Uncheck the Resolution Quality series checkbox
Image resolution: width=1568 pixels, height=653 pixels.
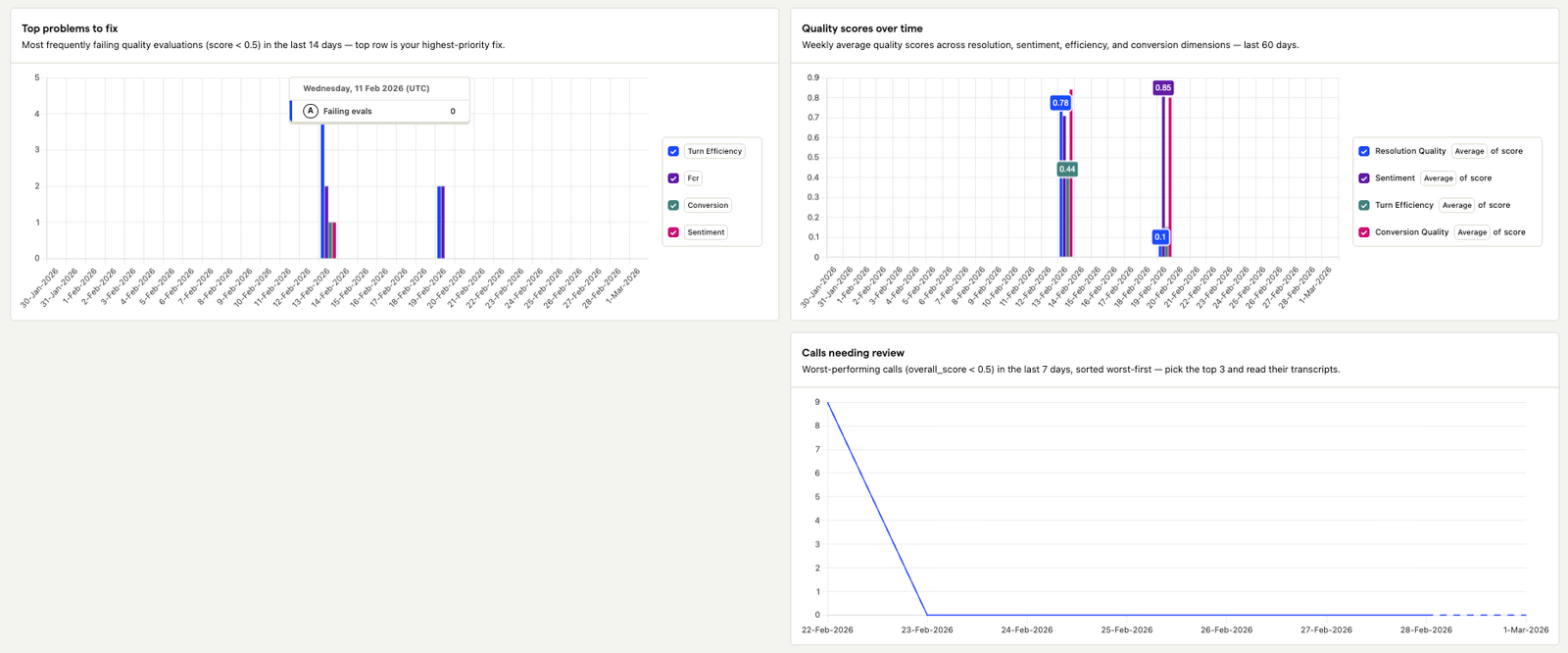coord(1364,151)
